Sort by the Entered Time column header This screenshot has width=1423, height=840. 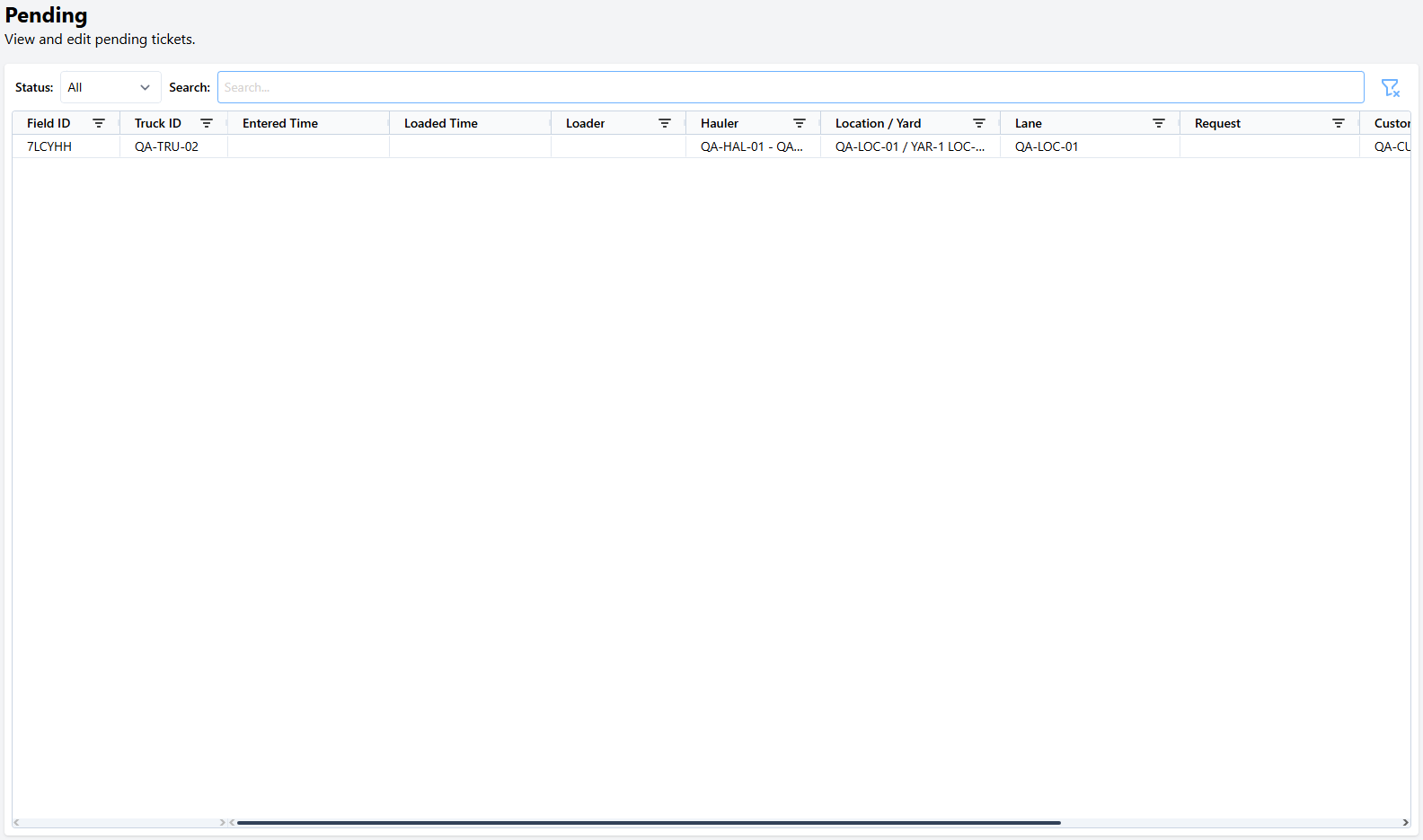pyautogui.click(x=280, y=123)
